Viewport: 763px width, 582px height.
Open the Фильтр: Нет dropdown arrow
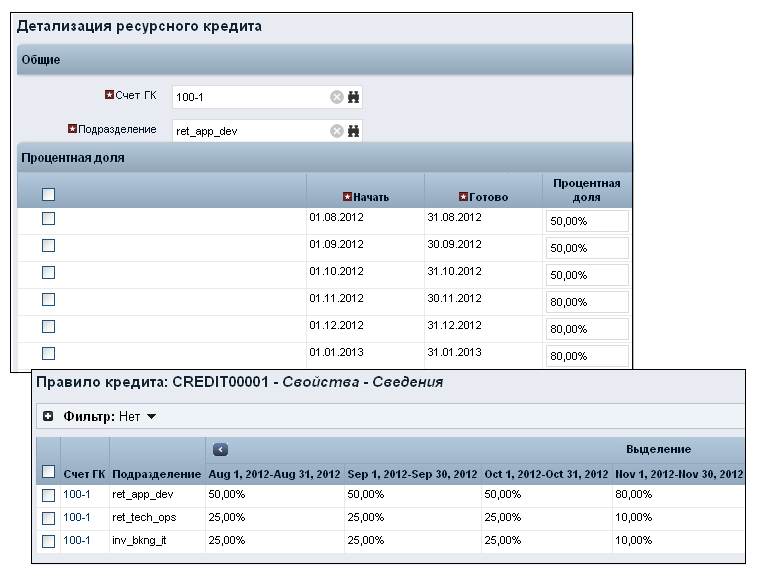[x=151, y=417]
